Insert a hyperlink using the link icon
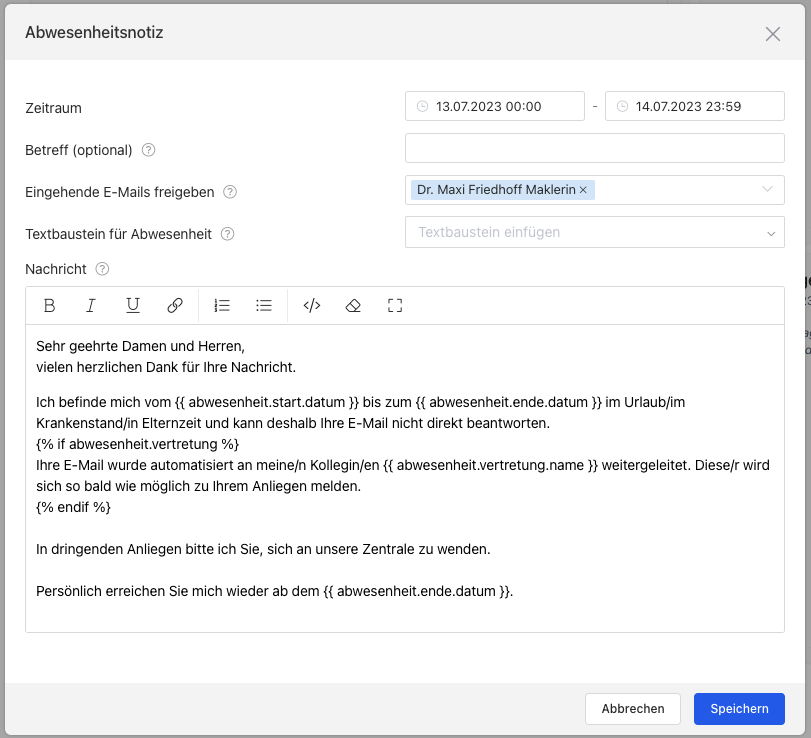 pos(175,306)
